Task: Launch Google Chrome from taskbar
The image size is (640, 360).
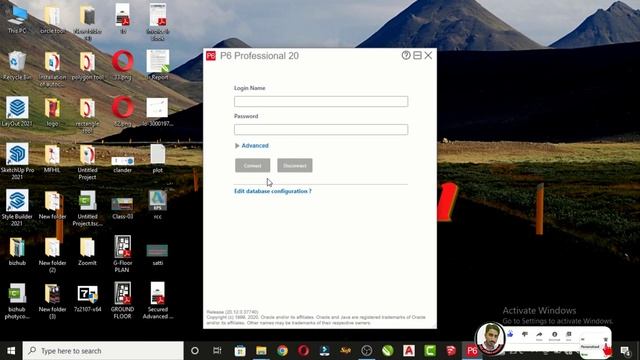Action: [x=282, y=351]
